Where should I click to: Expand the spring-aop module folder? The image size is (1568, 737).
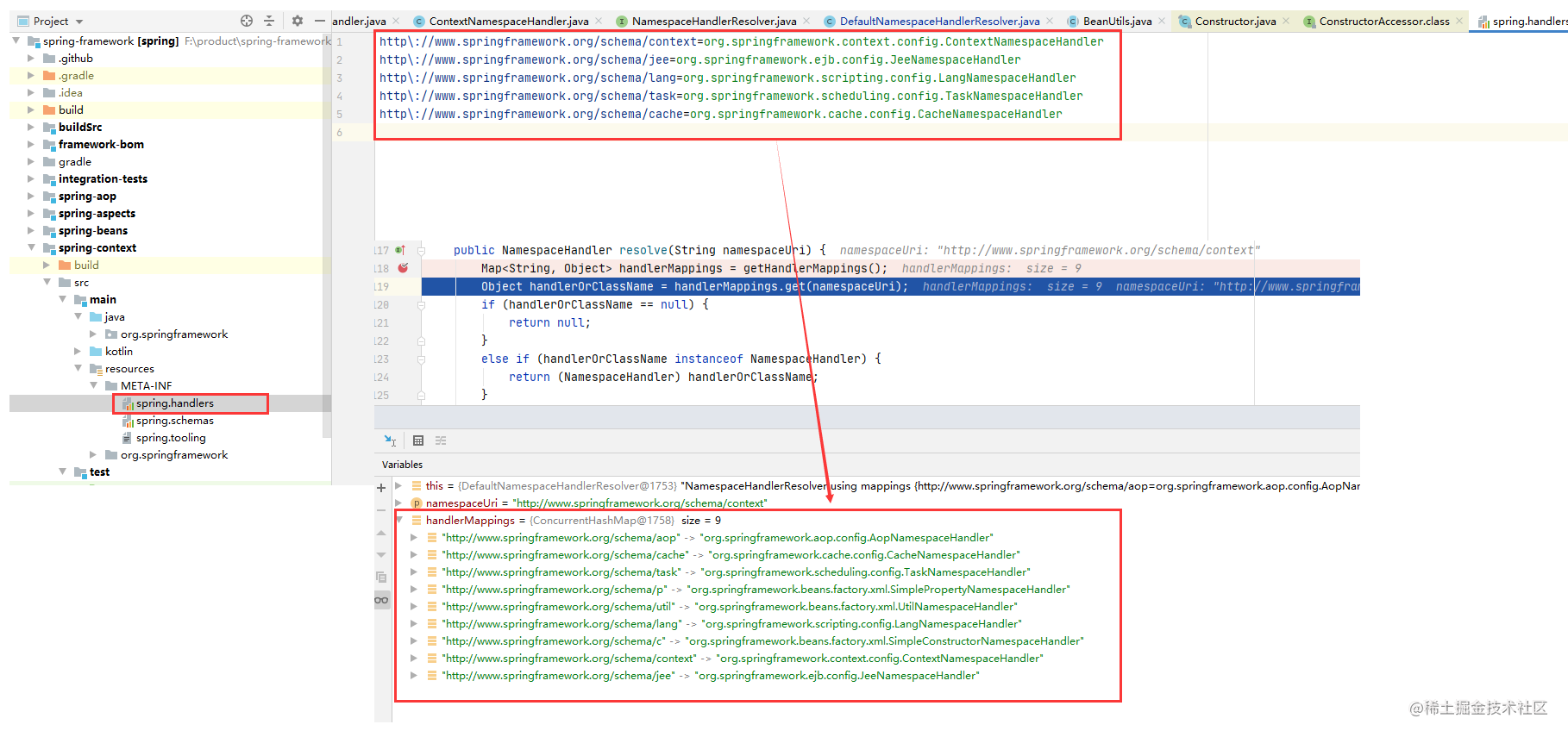click(x=32, y=197)
